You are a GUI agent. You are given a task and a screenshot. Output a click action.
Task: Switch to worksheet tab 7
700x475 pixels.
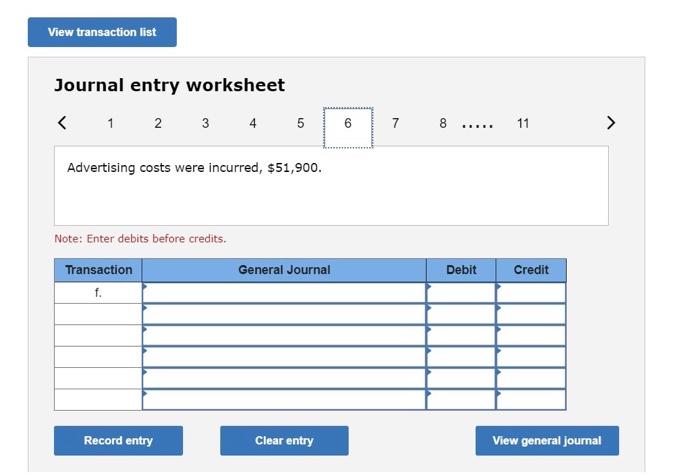point(395,123)
